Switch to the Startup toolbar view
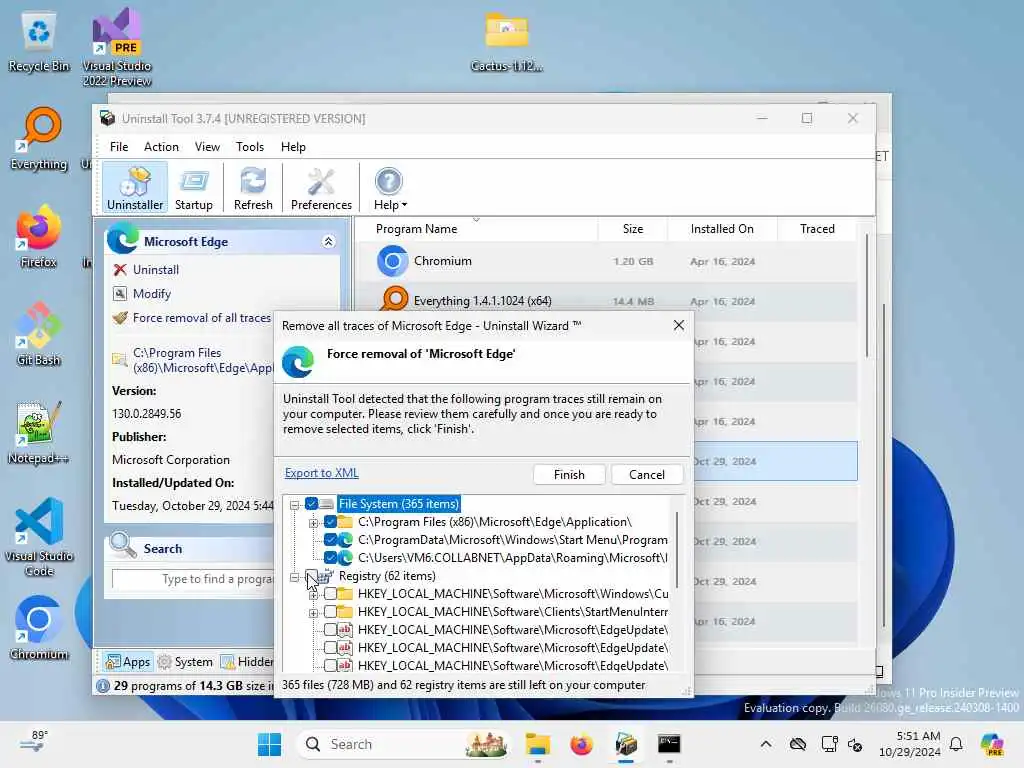Image resolution: width=1024 pixels, height=768 pixels. tap(193, 188)
